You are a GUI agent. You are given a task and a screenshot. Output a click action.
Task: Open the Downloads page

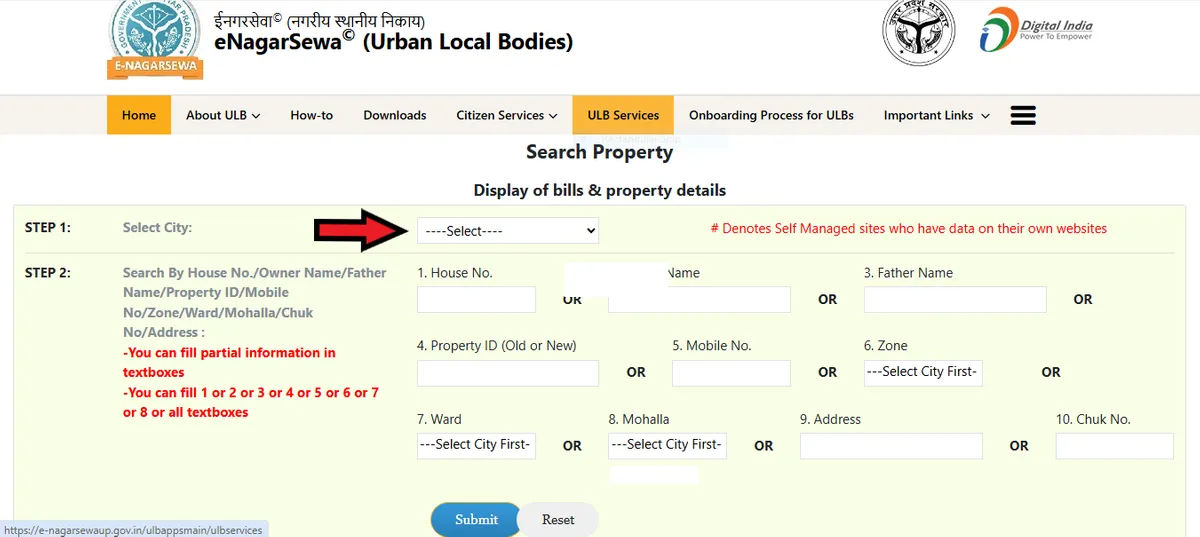tap(395, 115)
